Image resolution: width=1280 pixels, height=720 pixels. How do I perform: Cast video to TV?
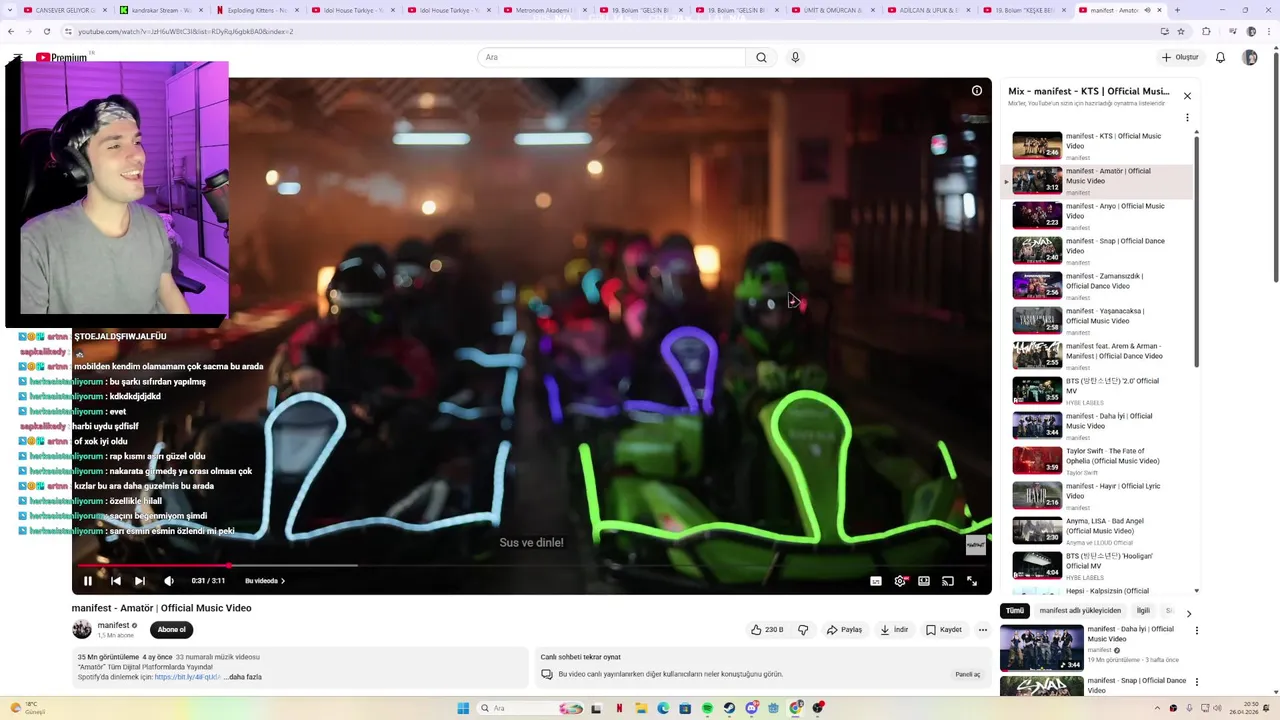coord(948,581)
